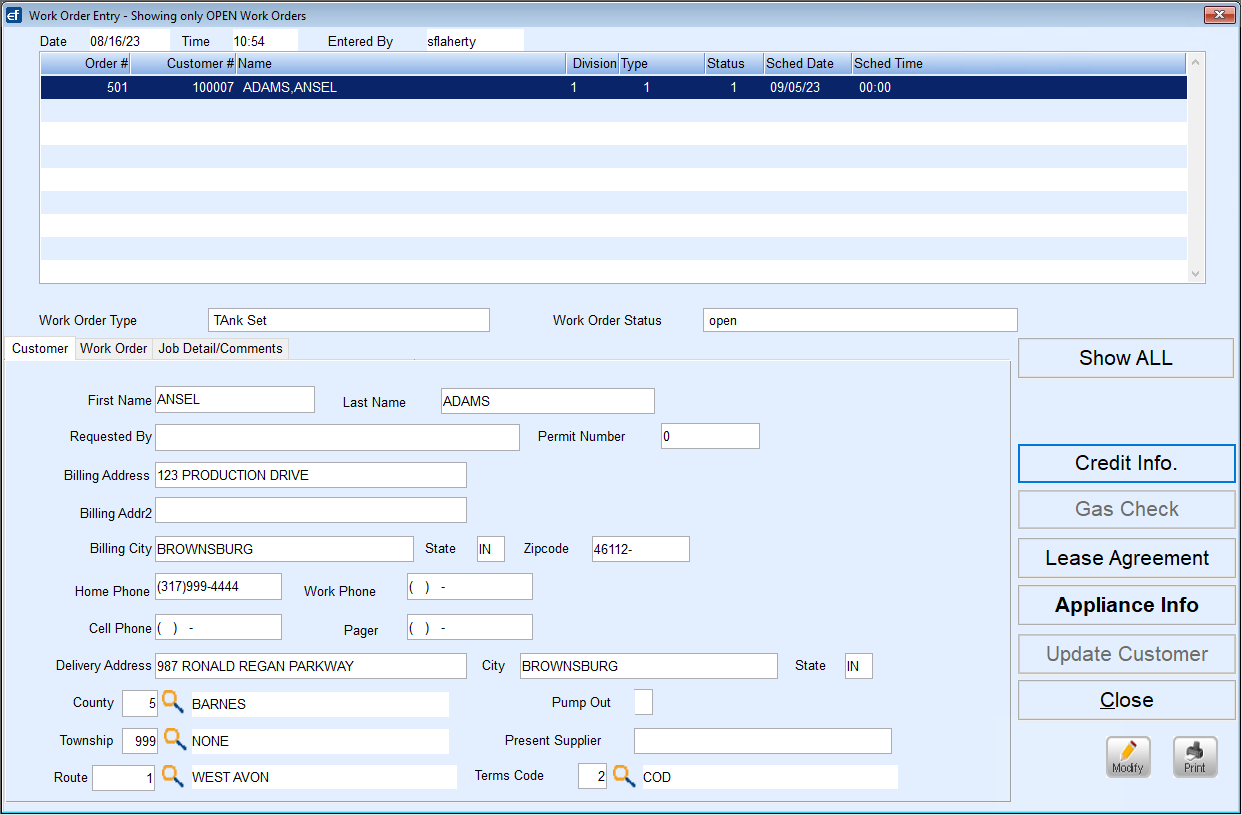The image size is (1242, 815).
Task: Click the Present Supplier field
Action: 763,741
